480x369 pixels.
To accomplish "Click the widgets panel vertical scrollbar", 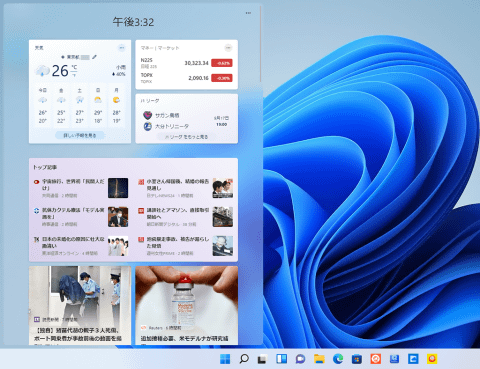I will pyautogui.click(x=260, y=44).
